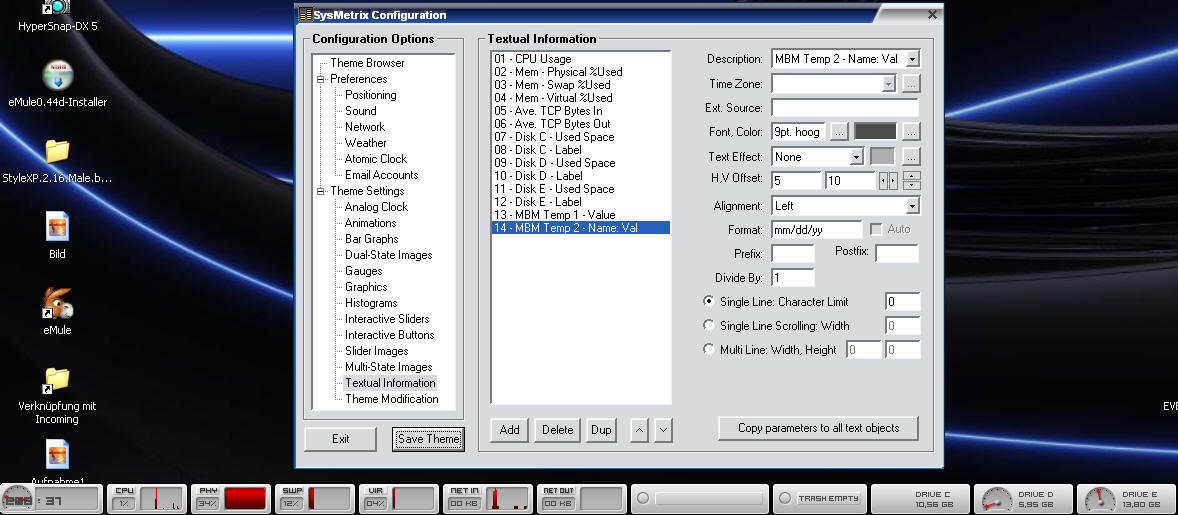Select Single Line: Character Limit radio
1178x515 pixels.
[x=708, y=301]
